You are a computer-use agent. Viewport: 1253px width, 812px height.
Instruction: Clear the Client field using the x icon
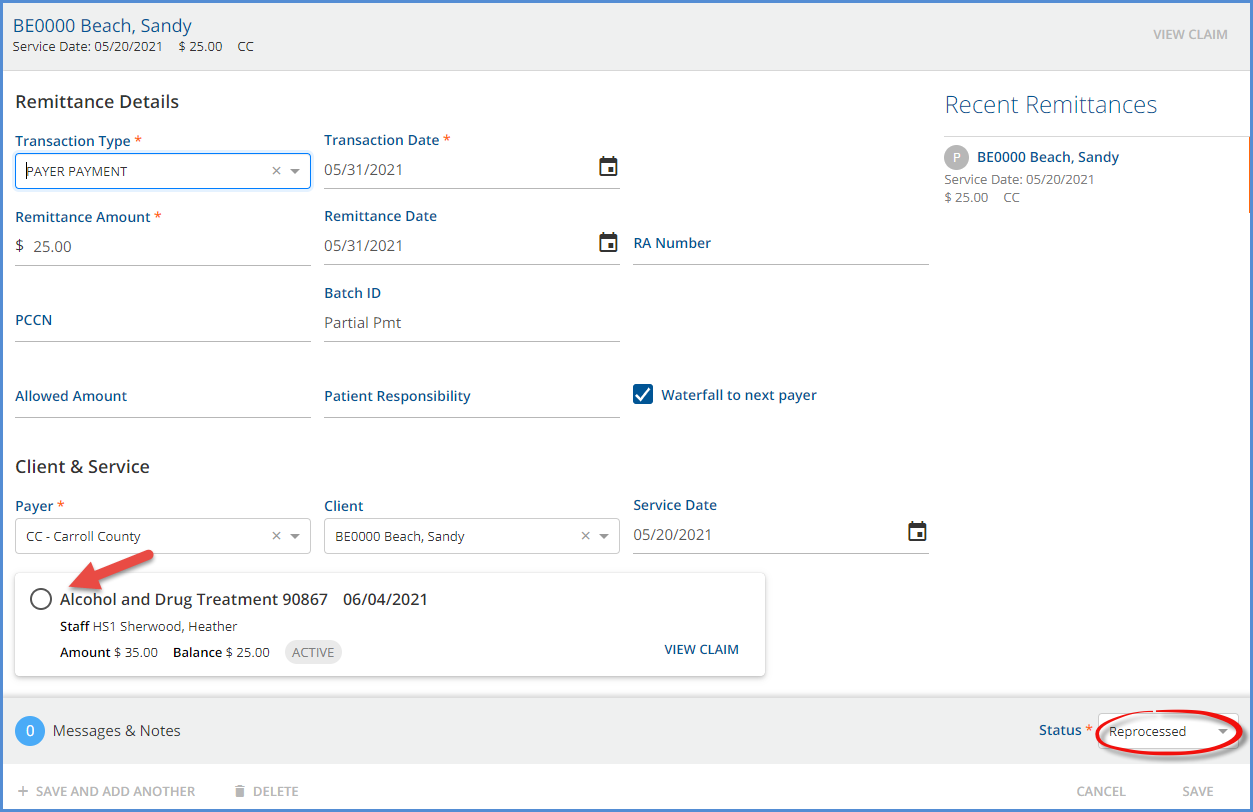pos(585,536)
